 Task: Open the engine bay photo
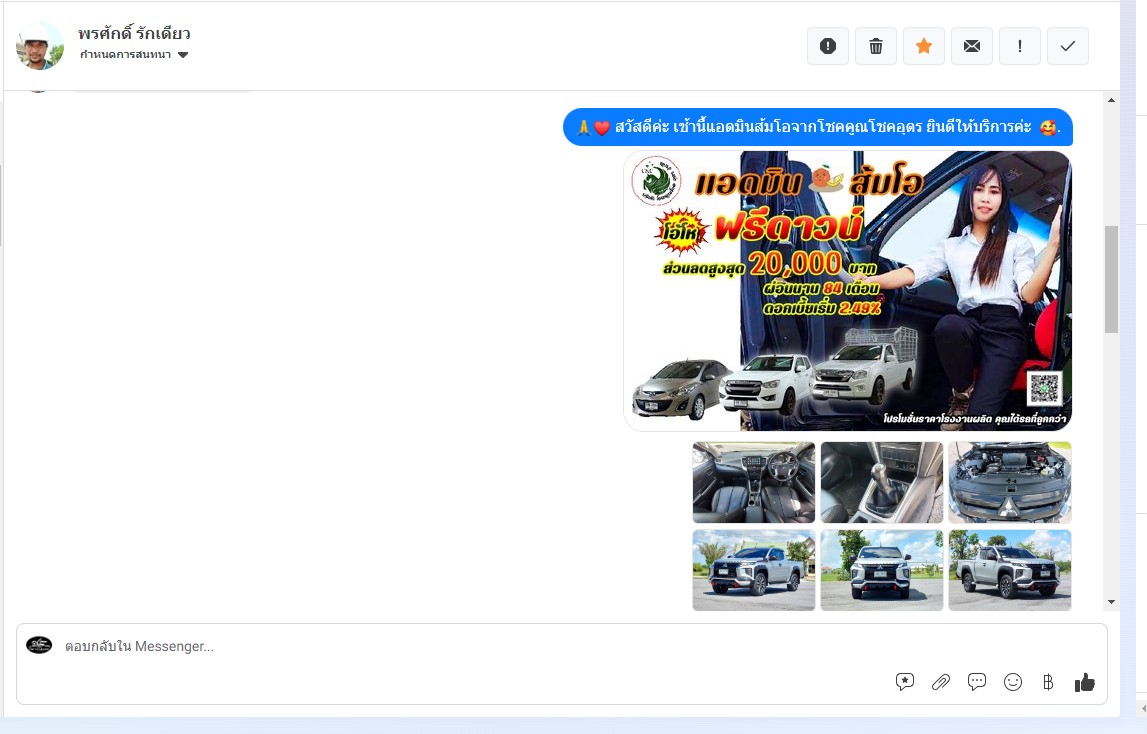[1009, 482]
